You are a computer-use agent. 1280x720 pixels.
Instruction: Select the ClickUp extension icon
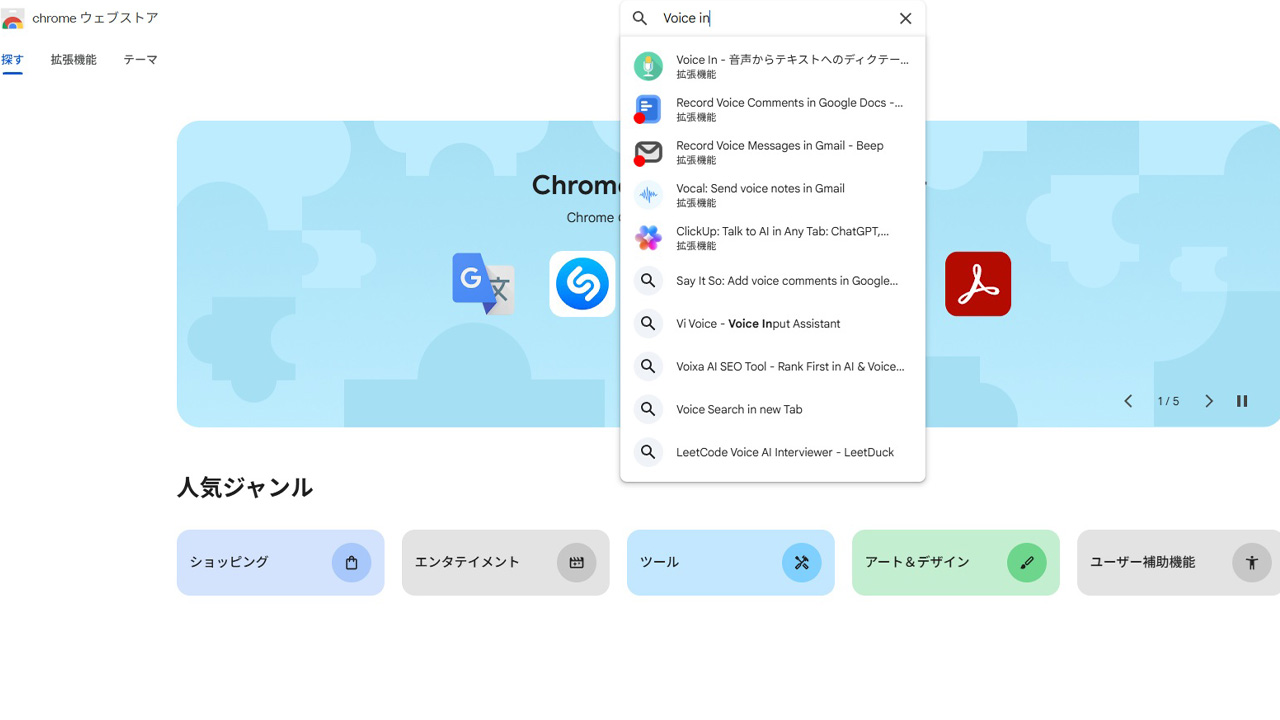(x=648, y=238)
